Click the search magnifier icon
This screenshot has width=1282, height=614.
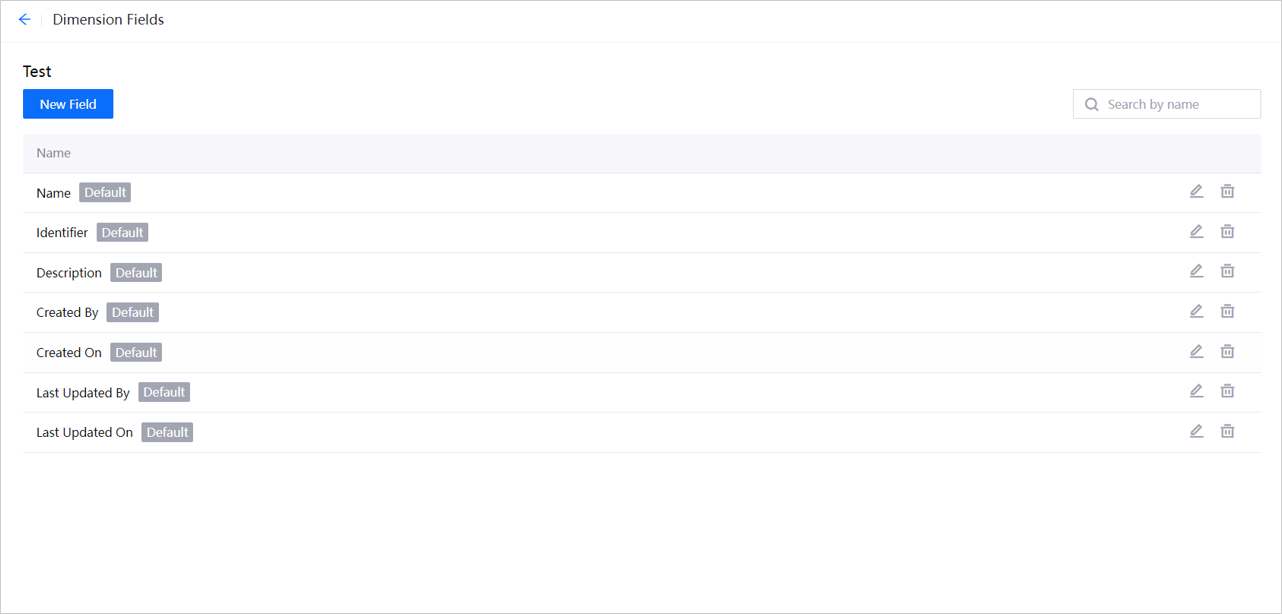coord(1091,104)
